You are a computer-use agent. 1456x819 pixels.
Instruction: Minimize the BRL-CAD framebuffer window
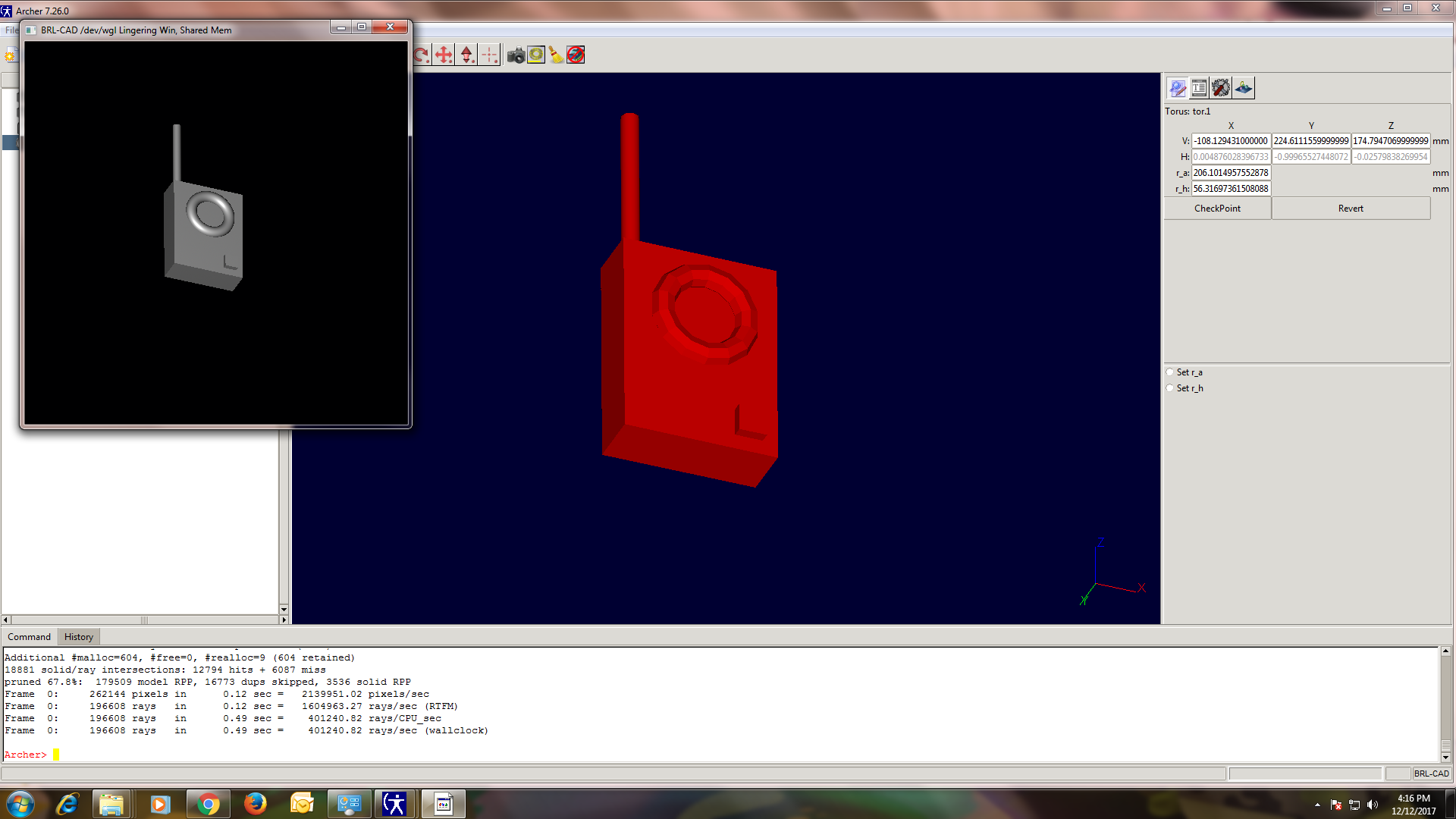[x=341, y=27]
